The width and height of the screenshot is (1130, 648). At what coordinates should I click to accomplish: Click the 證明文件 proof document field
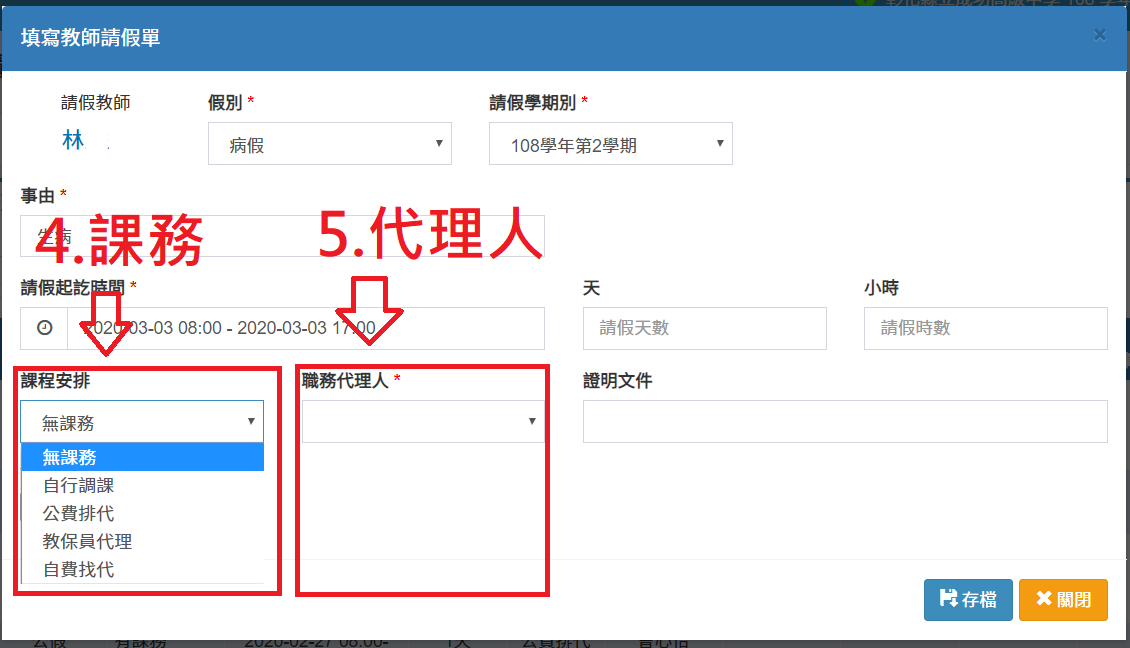[845, 422]
